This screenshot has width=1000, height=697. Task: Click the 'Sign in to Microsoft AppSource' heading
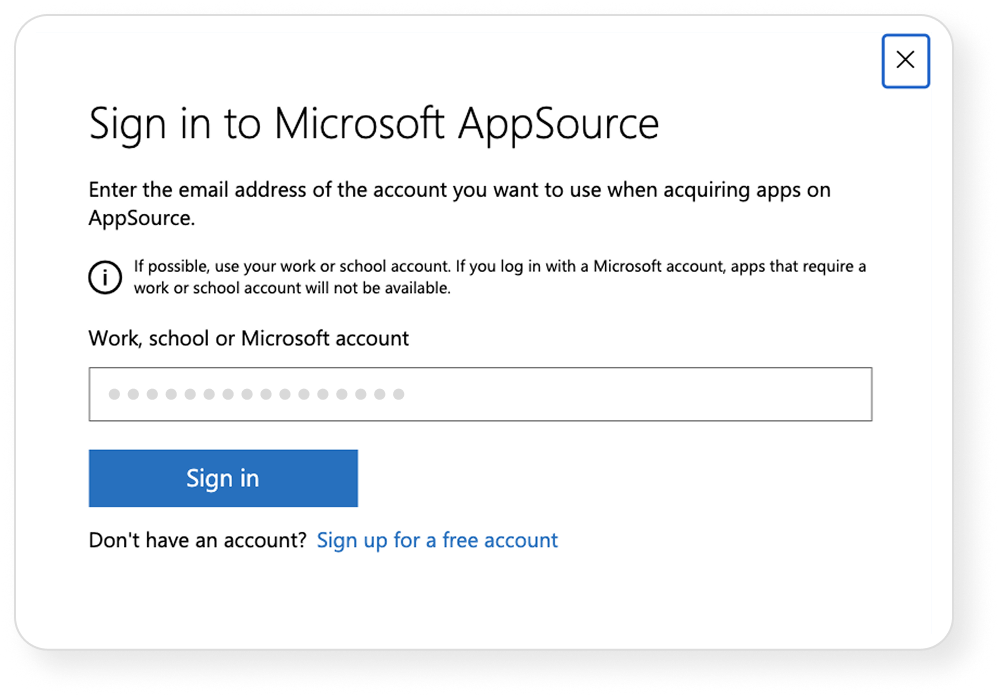tap(374, 123)
